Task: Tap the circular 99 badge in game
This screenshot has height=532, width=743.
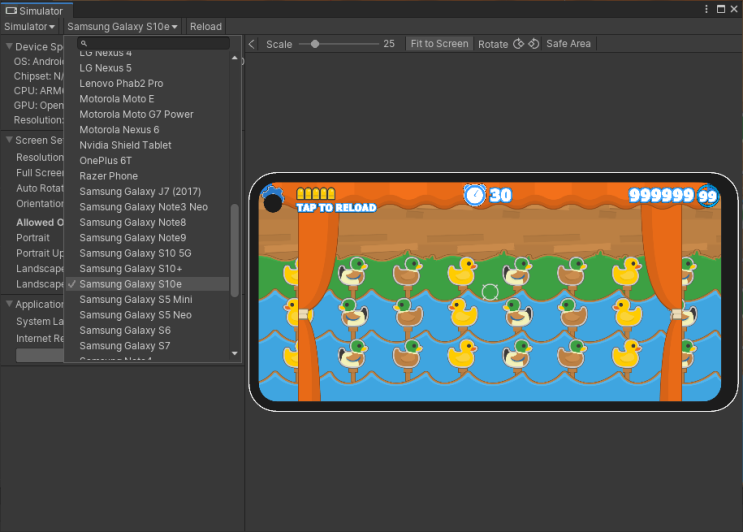Action: (707, 196)
